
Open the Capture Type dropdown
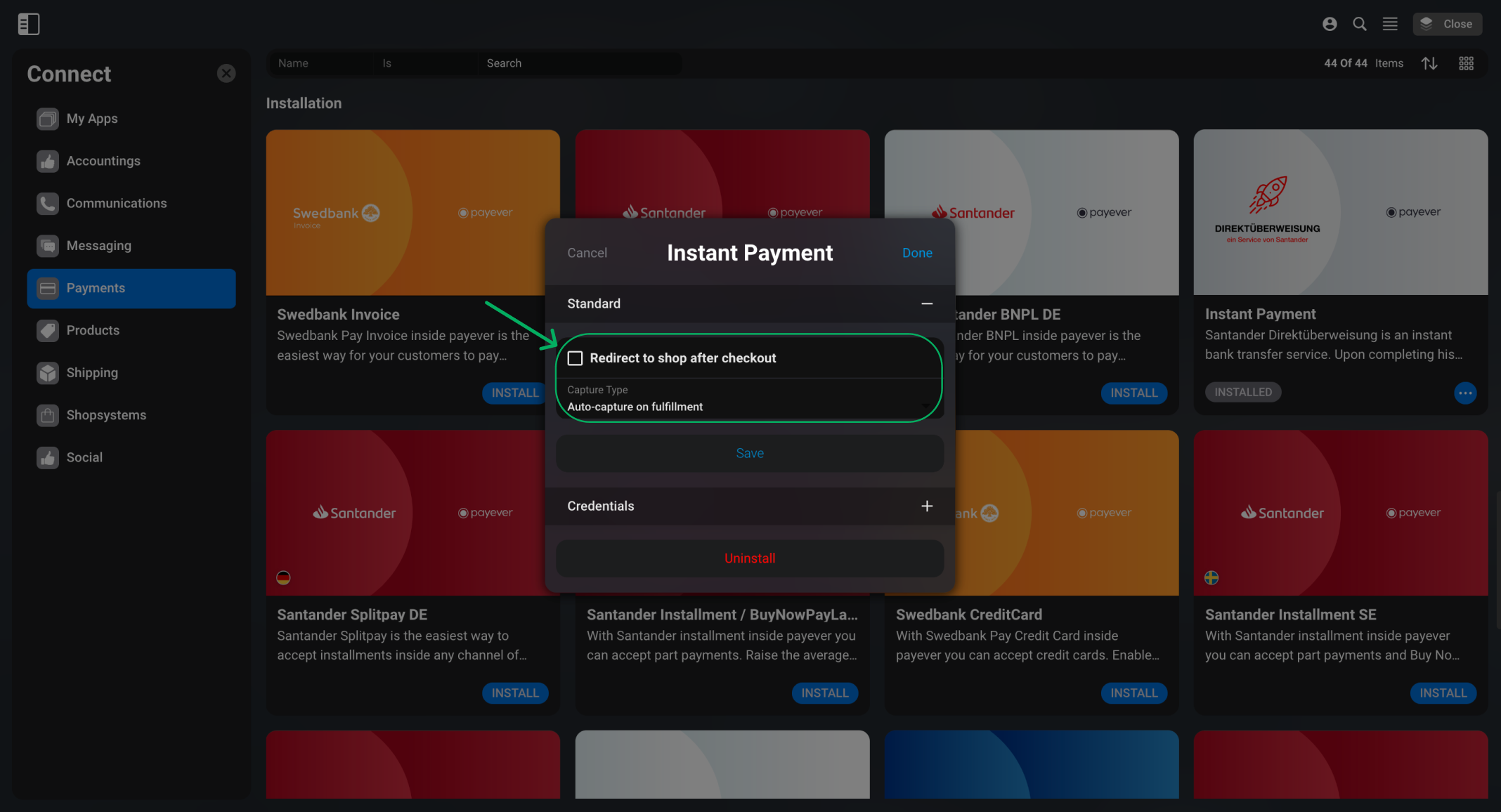(x=750, y=399)
